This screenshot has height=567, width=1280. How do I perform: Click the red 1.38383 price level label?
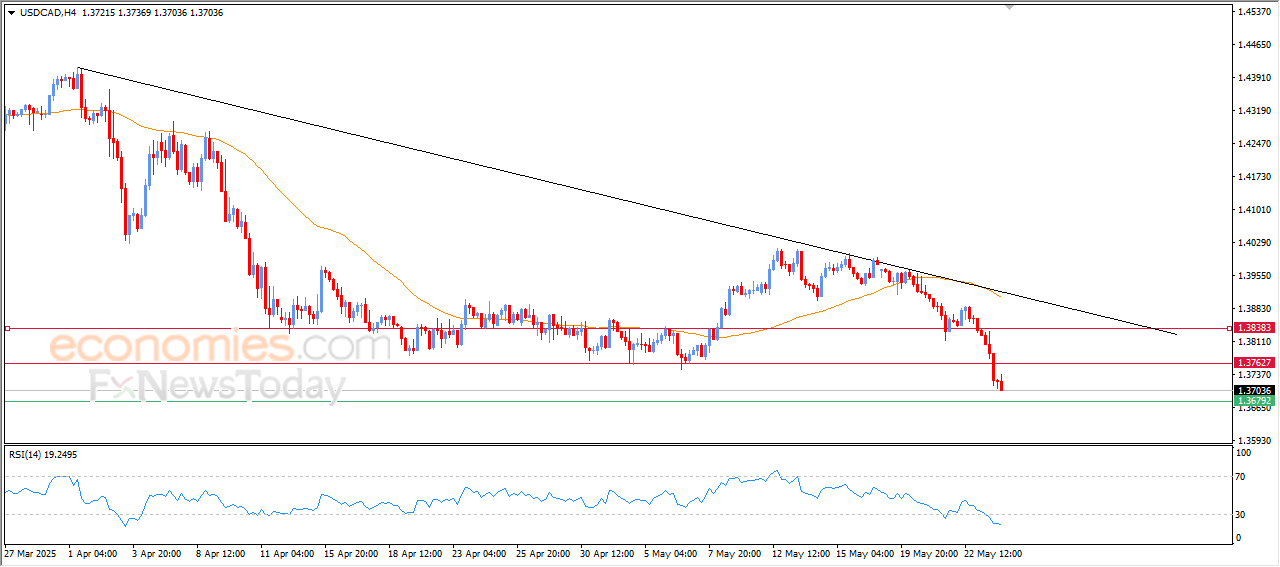(1254, 328)
